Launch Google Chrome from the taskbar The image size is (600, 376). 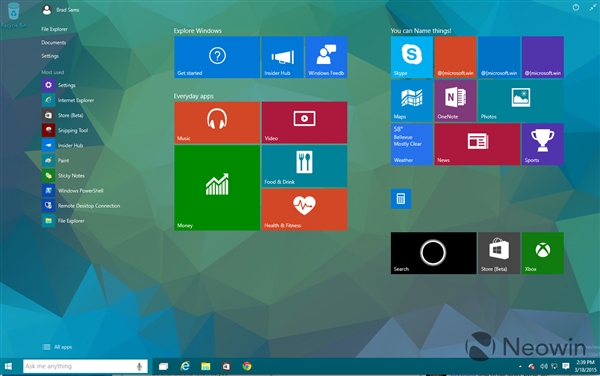click(x=247, y=366)
